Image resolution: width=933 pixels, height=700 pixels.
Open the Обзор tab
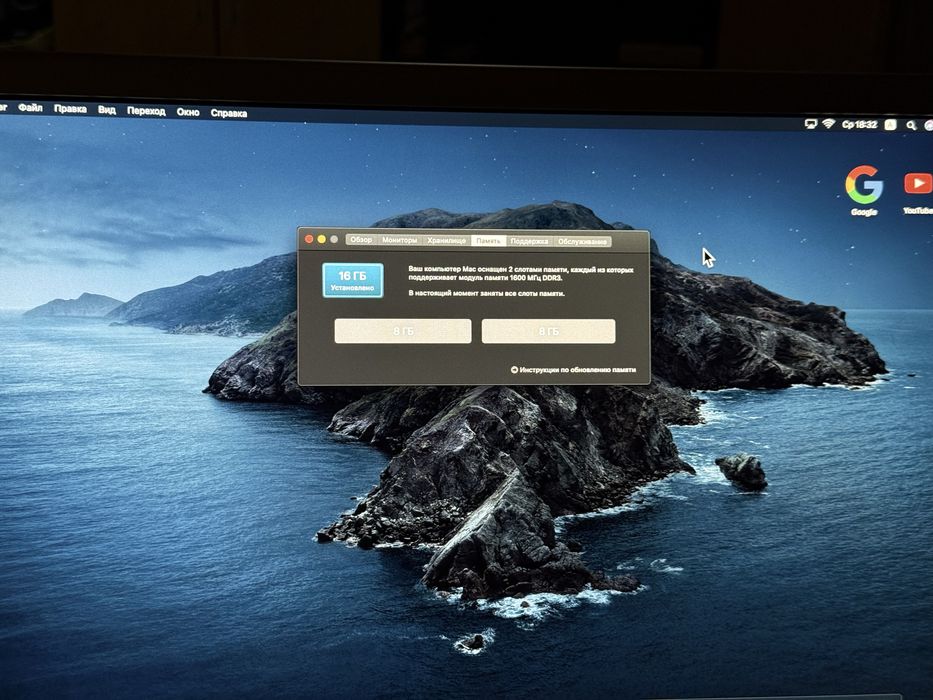(x=361, y=240)
